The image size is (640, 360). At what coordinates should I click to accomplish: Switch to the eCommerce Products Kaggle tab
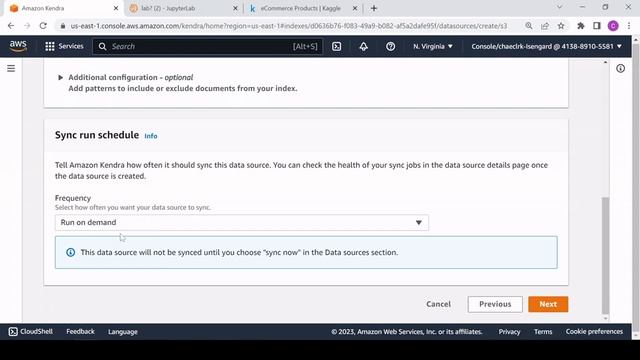(303, 8)
